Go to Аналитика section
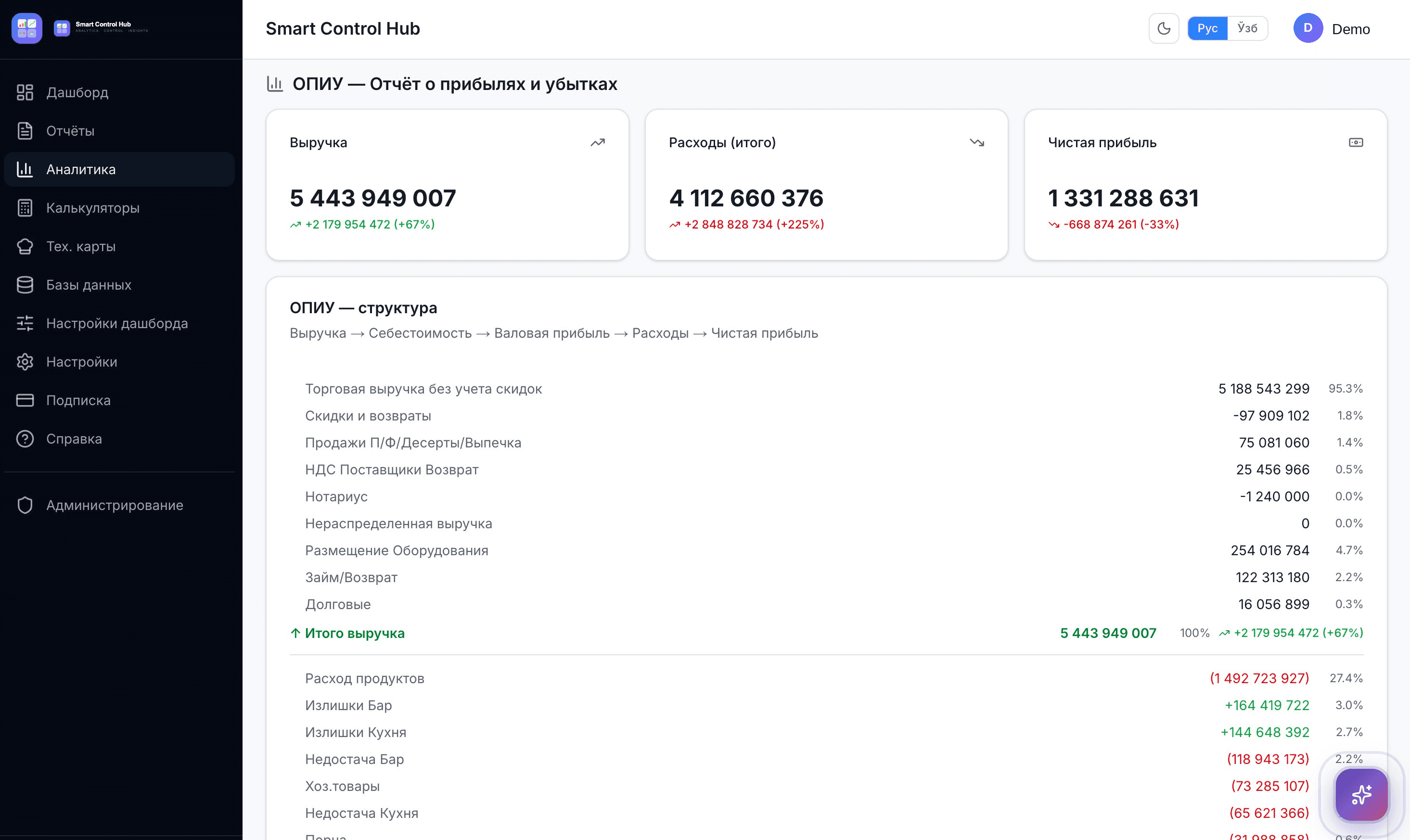The height and width of the screenshot is (840, 1410). [x=119, y=169]
